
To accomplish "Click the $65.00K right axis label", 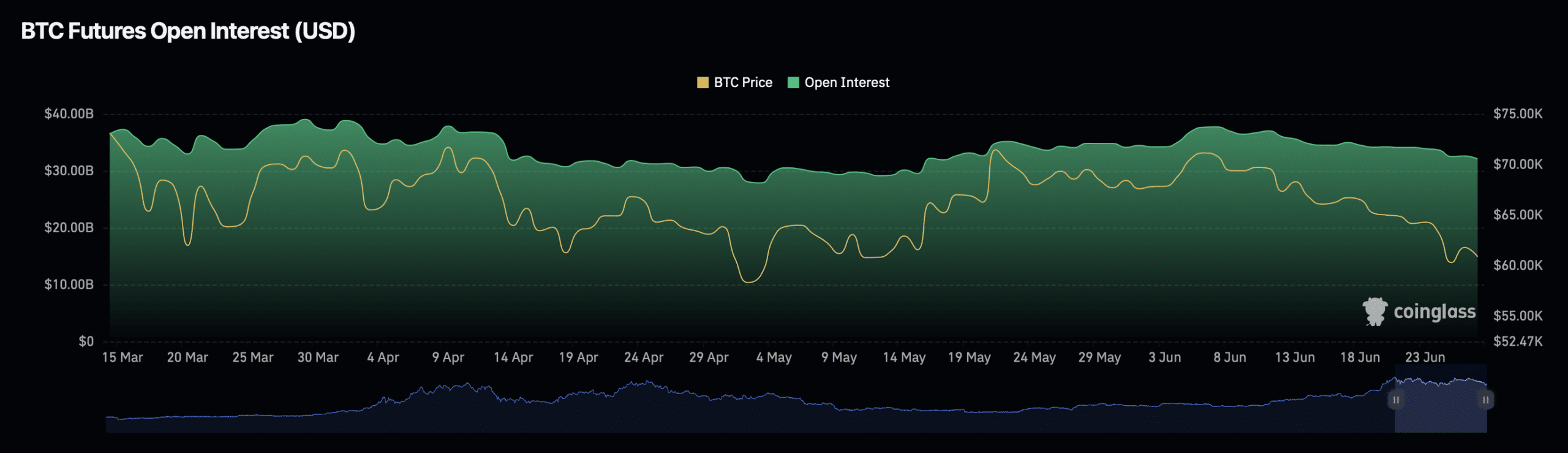I will click(x=1518, y=215).
